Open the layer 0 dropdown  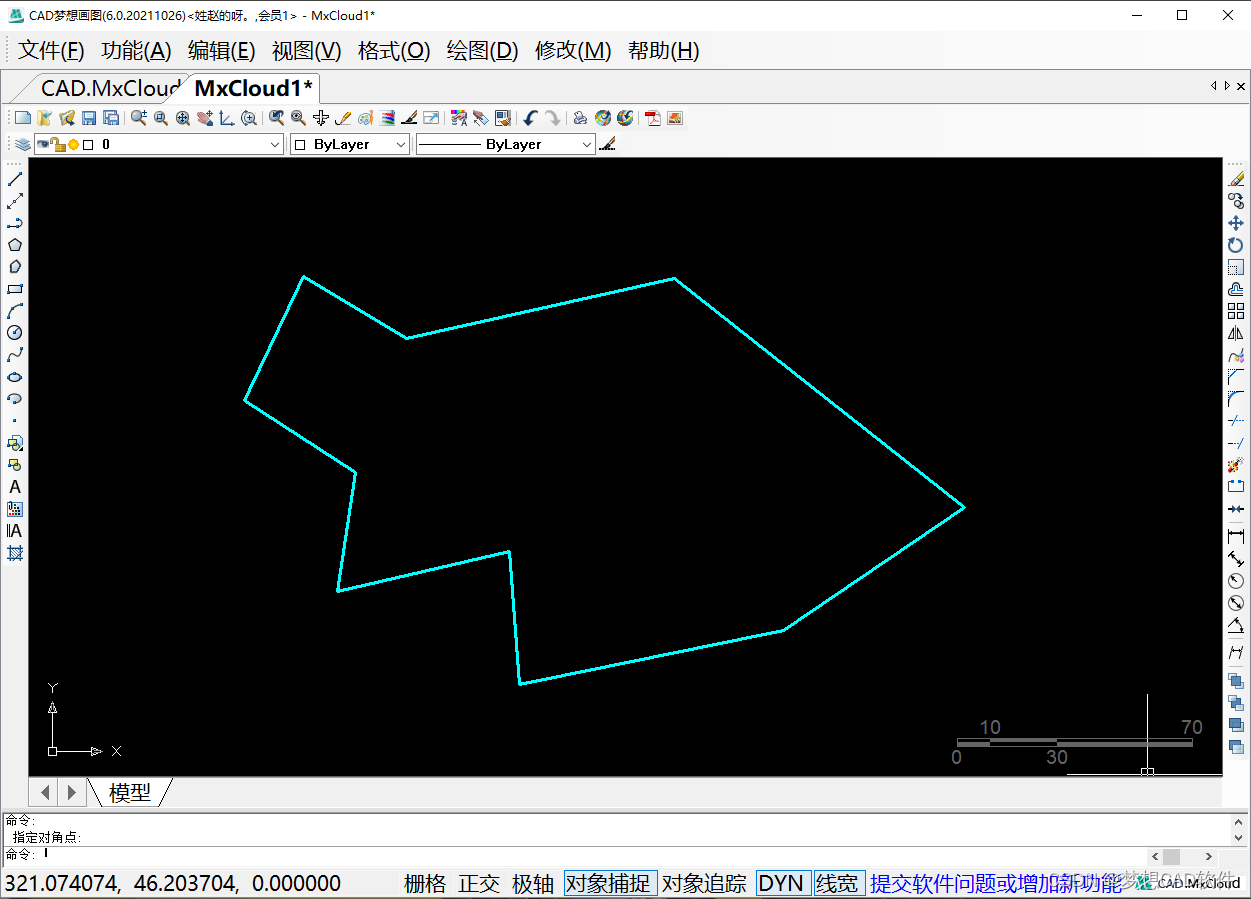(276, 144)
